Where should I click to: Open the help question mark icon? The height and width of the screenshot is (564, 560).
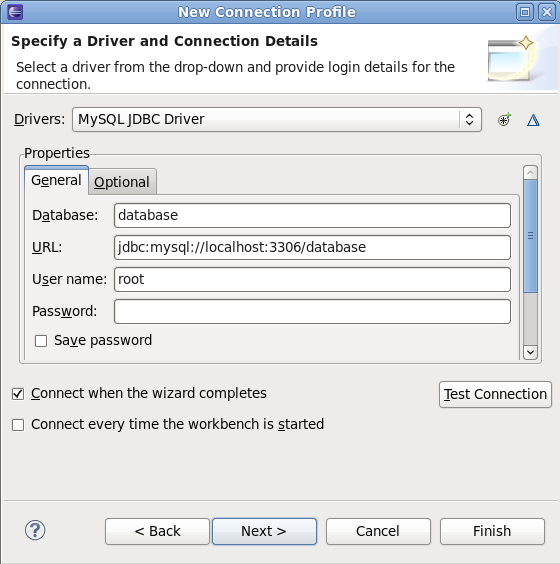point(35,530)
